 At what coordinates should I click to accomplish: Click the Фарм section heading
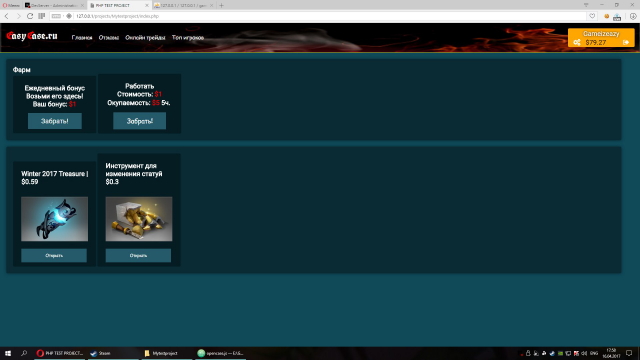pos(22,70)
